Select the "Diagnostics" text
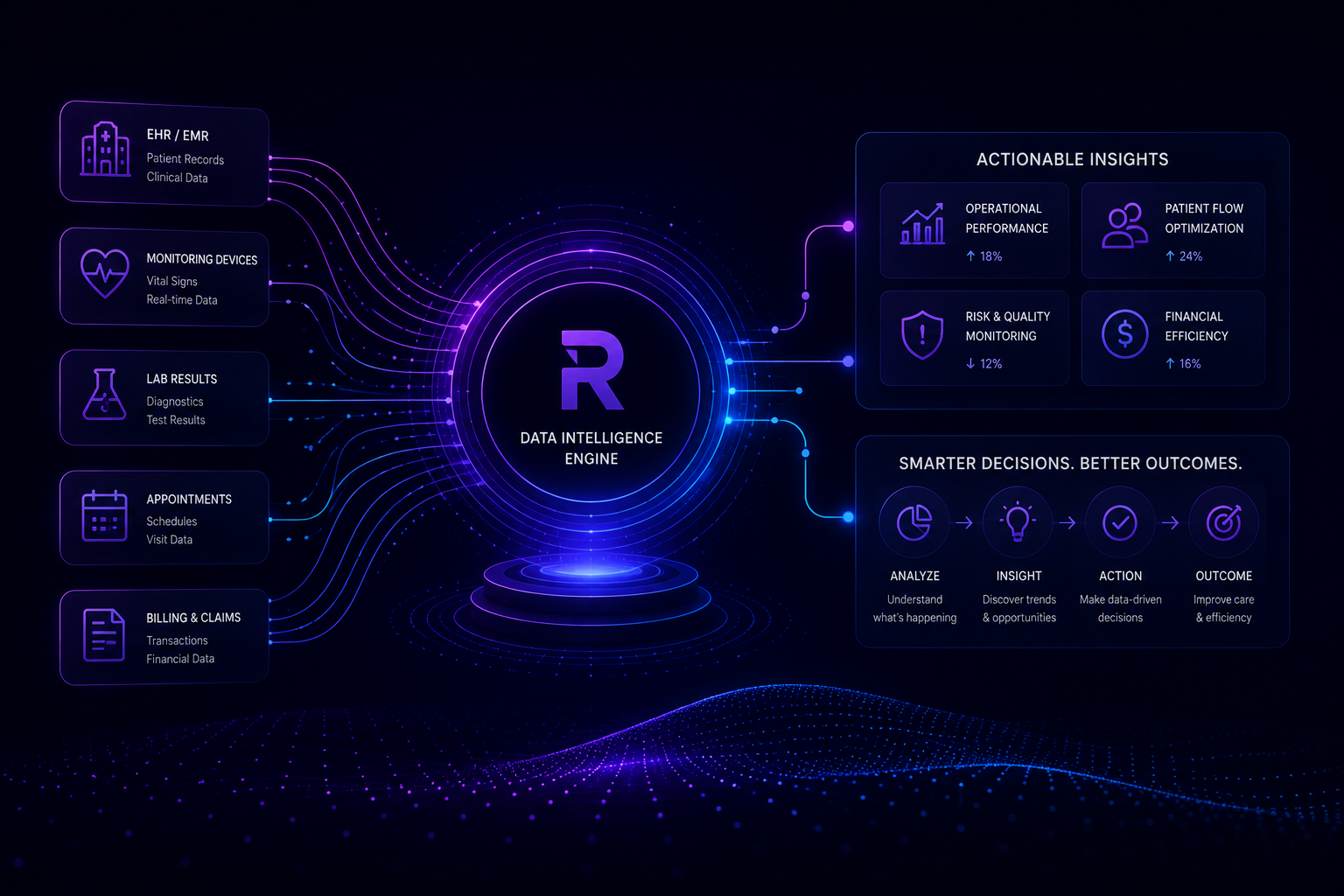Screen dimensions: 1344x896 (175, 402)
